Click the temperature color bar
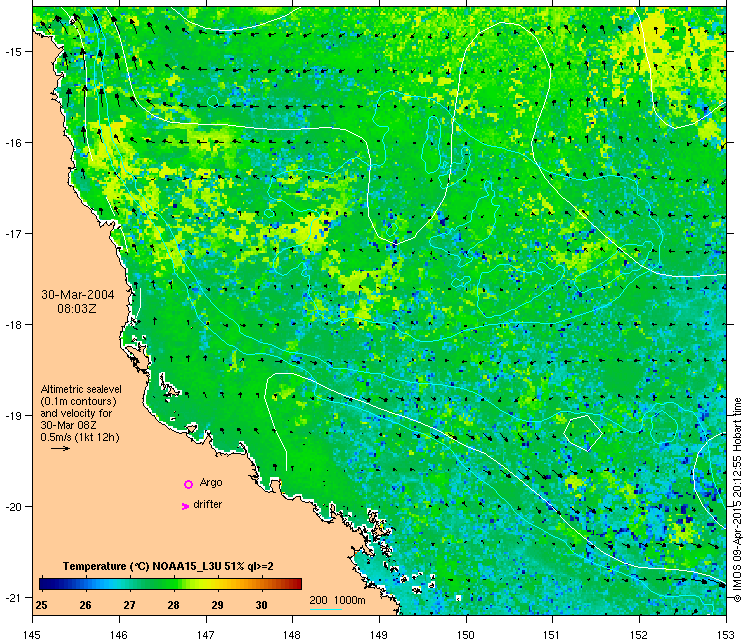 (x=171, y=584)
